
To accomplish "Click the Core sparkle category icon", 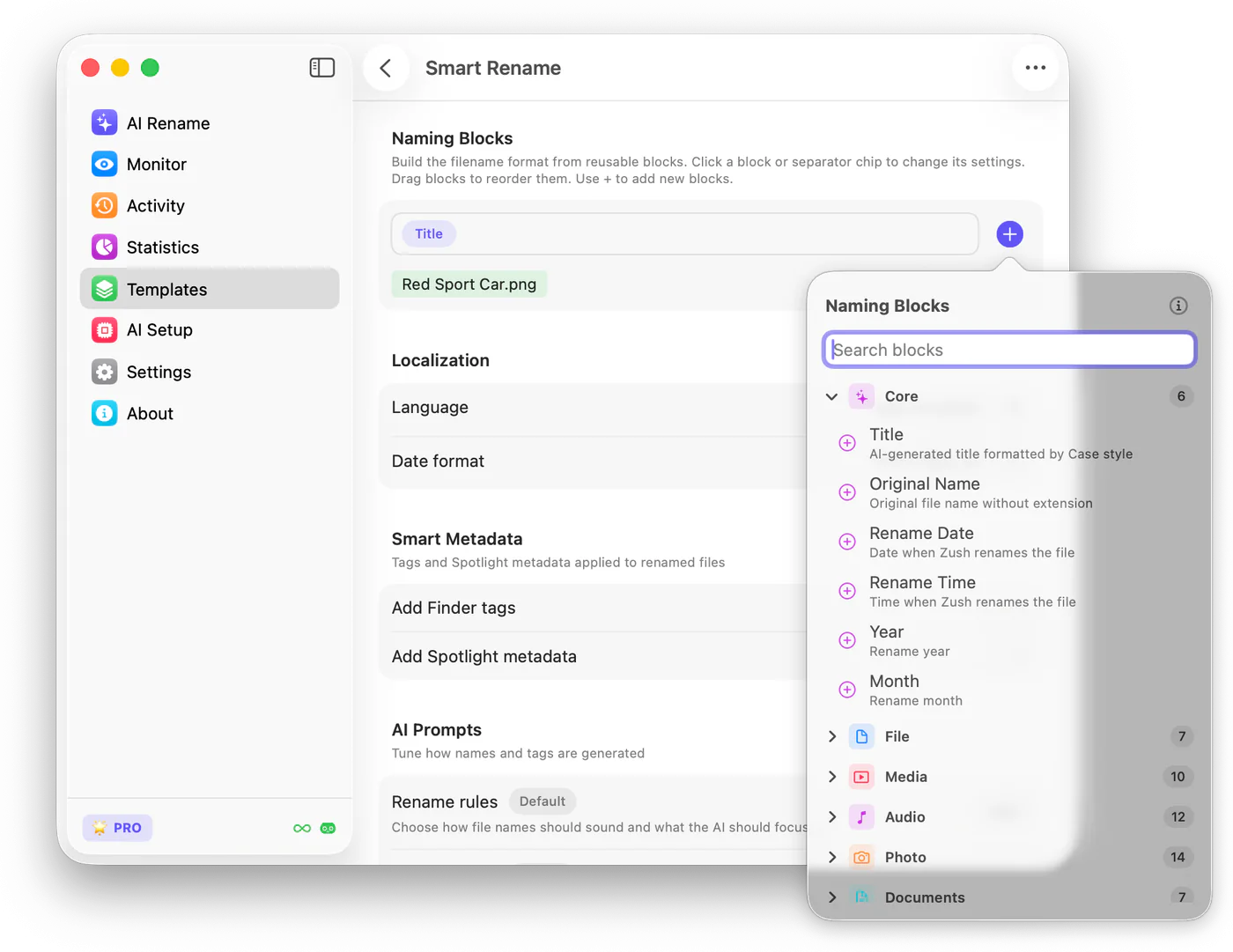I will pyautogui.click(x=861, y=396).
